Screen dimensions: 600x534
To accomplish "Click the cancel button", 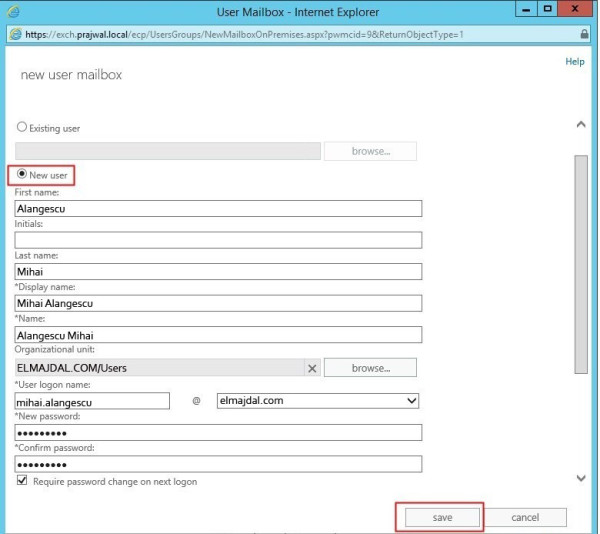I will [x=525, y=518].
